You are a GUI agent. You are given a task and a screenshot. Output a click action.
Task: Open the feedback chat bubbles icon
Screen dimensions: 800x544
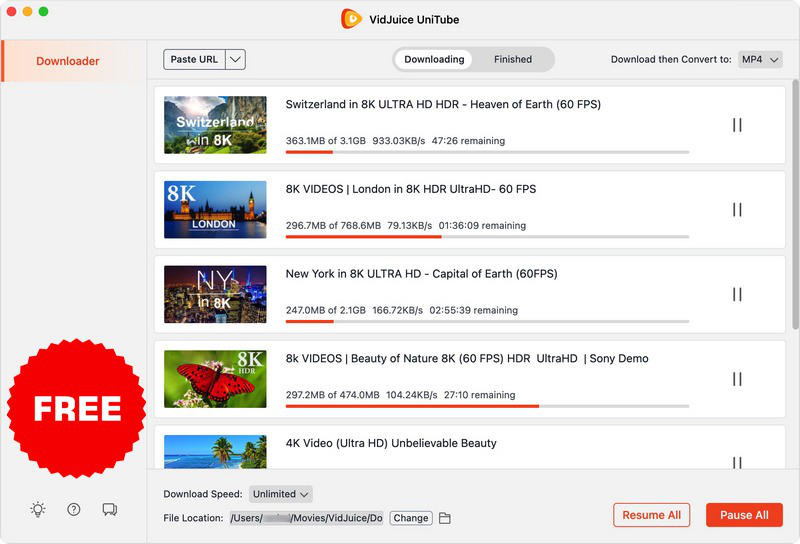[x=110, y=509]
